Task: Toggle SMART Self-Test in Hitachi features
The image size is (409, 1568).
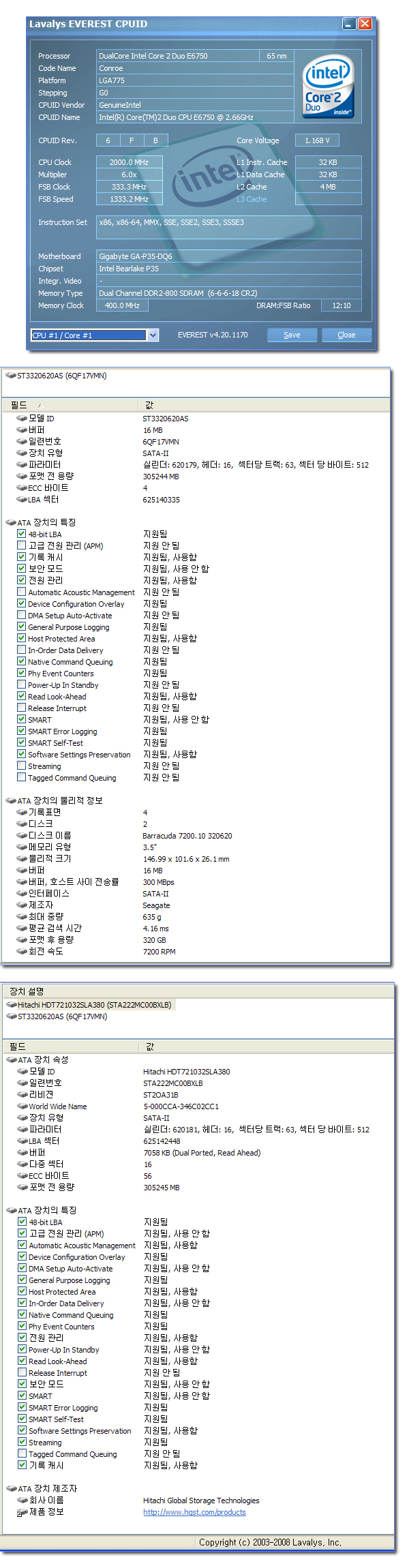Action: (x=22, y=1419)
